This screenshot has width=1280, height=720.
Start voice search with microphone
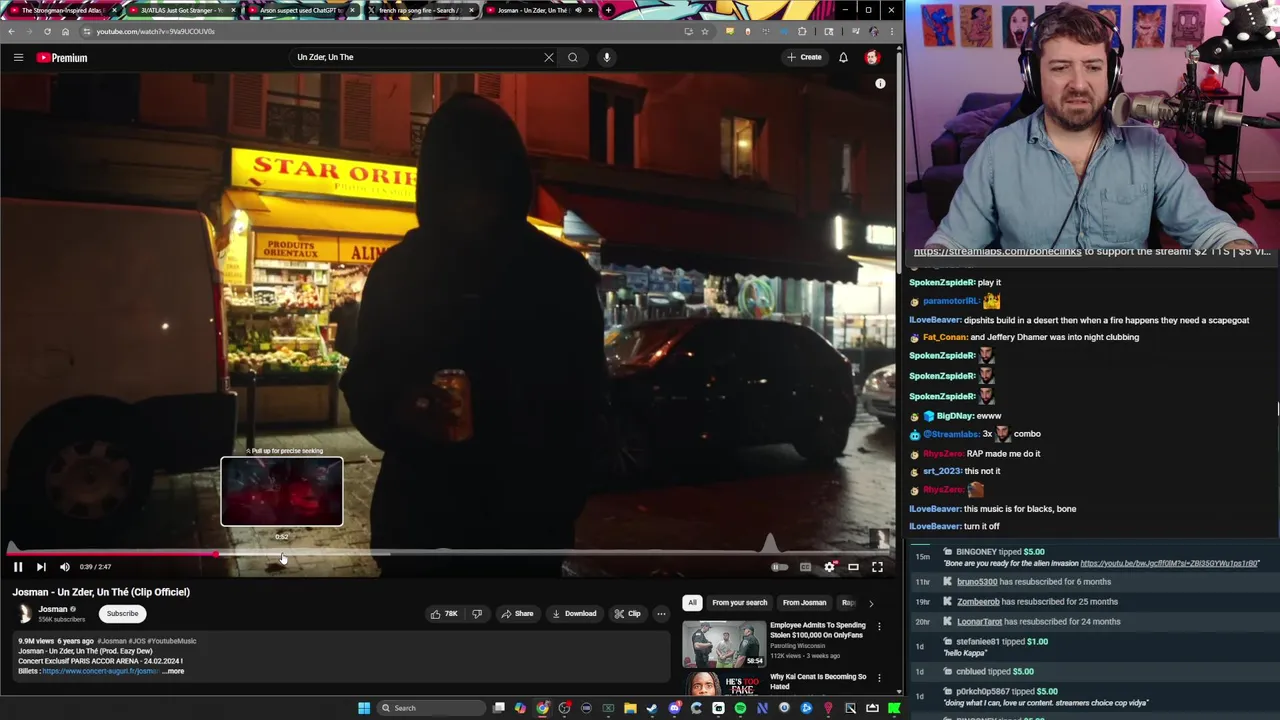(606, 57)
